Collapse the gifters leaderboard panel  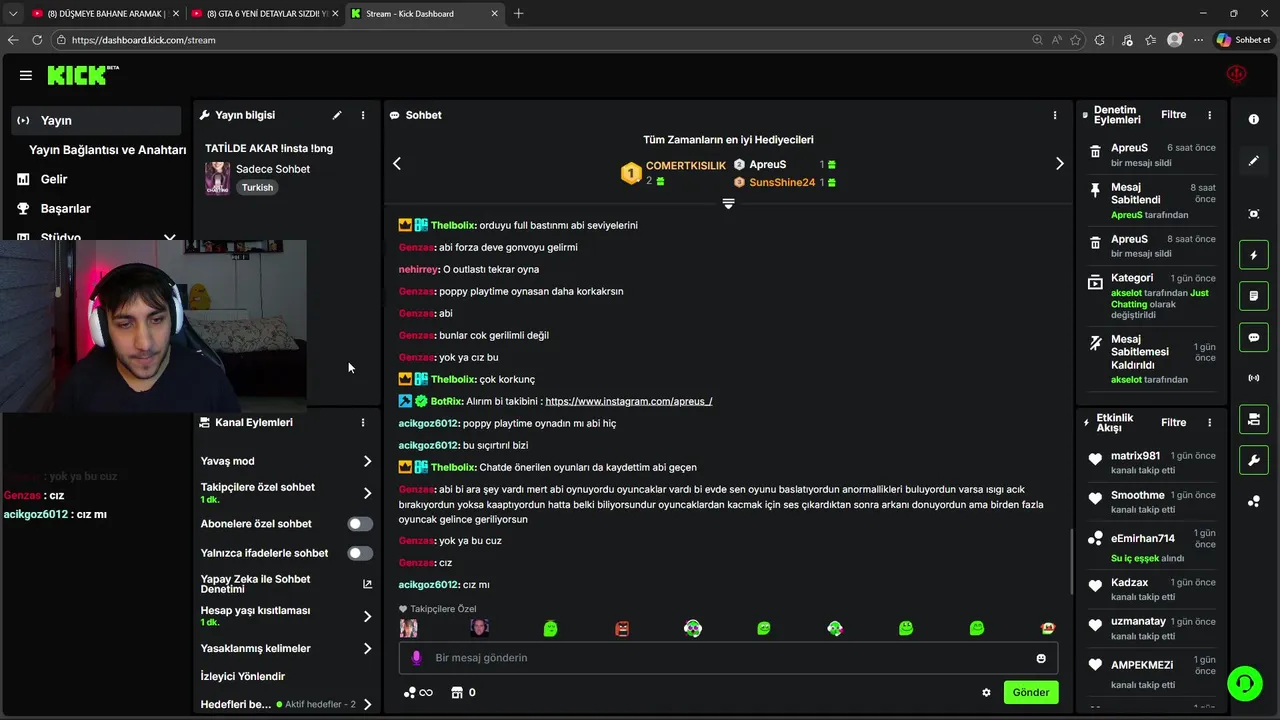pos(728,203)
